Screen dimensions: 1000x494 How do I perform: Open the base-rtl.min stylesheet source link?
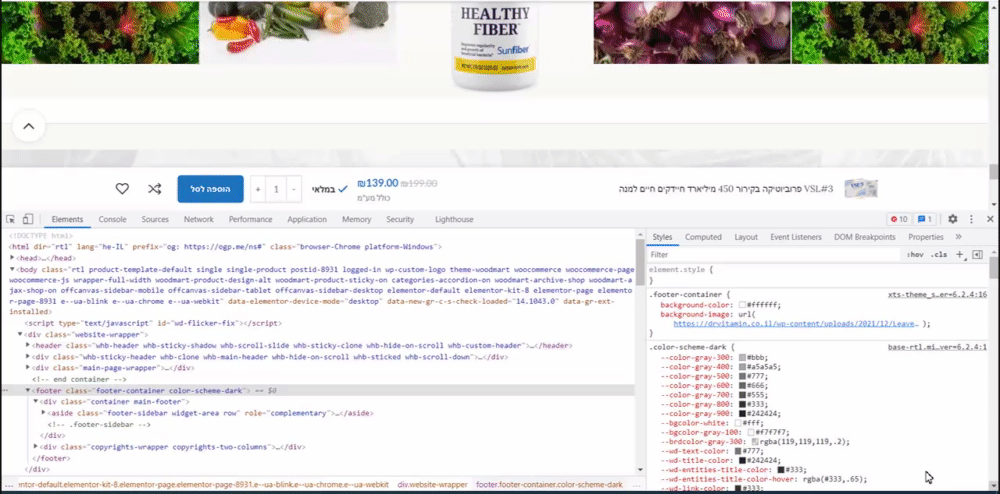click(x=937, y=347)
